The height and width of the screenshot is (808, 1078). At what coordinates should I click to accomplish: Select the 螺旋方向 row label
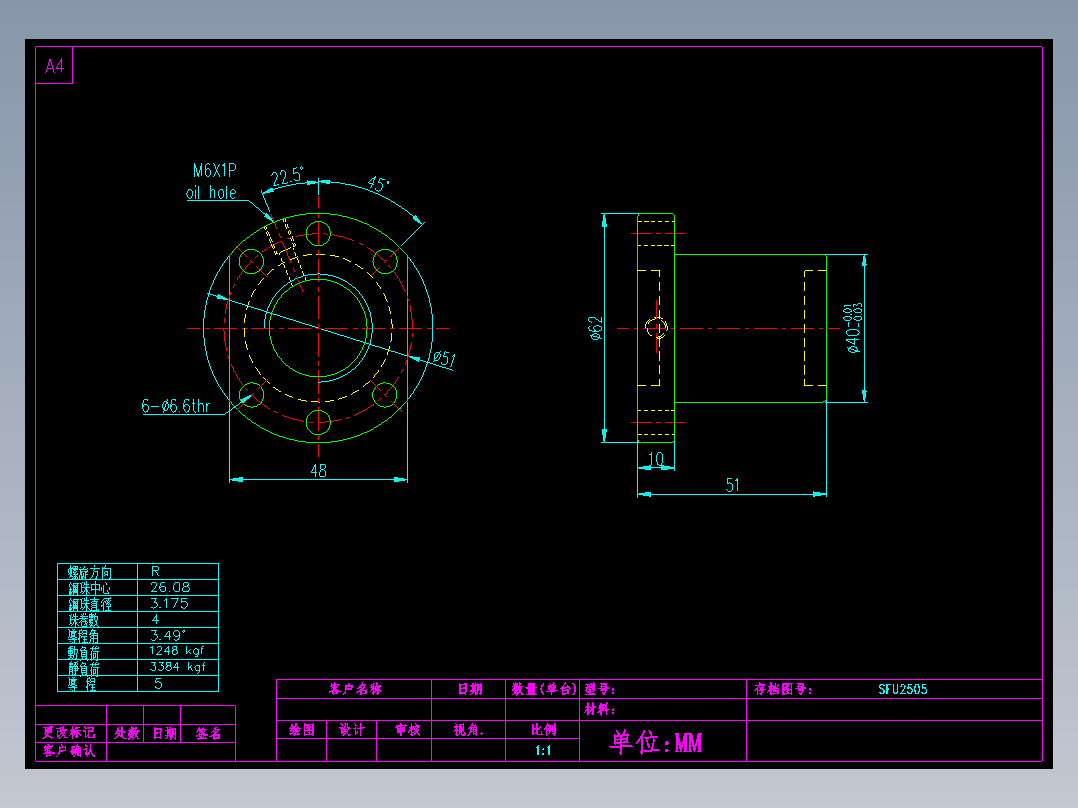pyautogui.click(x=89, y=572)
